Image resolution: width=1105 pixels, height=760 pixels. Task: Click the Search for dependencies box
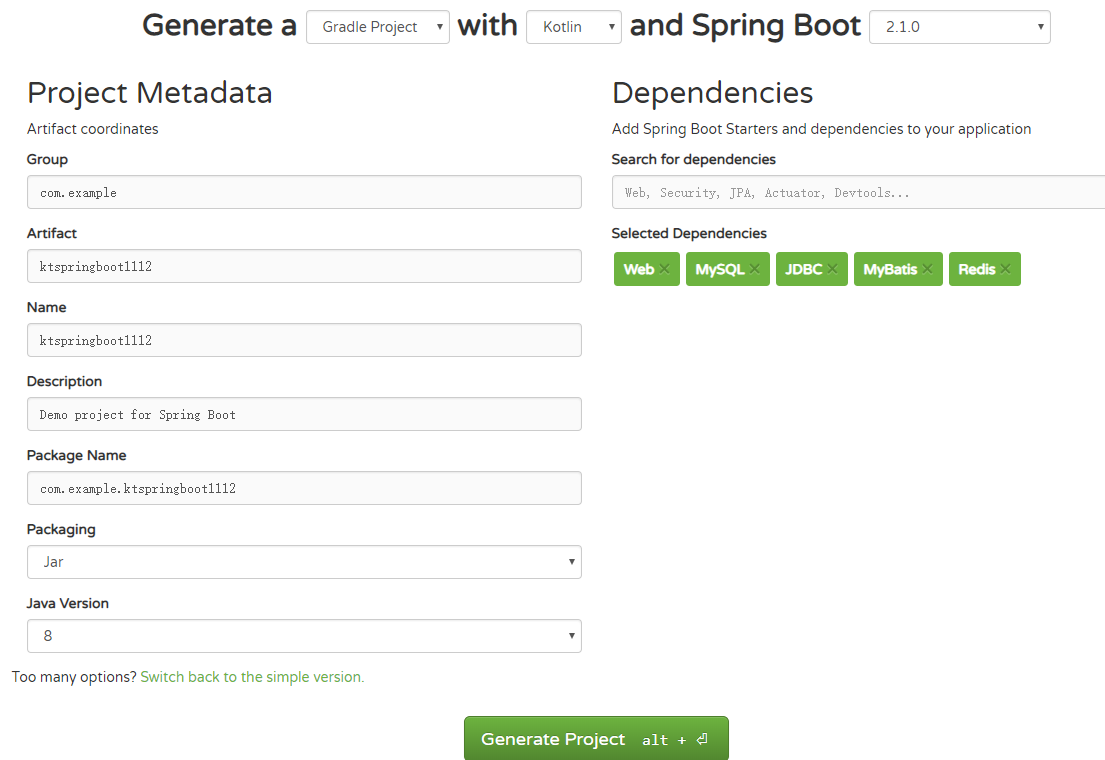tap(858, 192)
